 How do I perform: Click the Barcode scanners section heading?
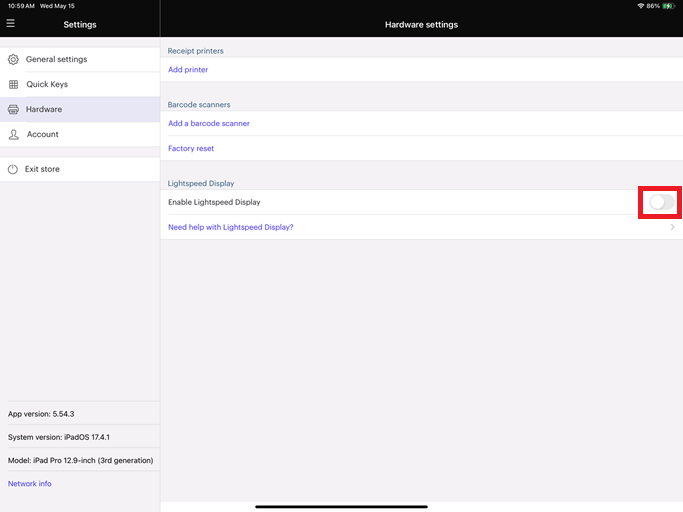[x=199, y=105]
